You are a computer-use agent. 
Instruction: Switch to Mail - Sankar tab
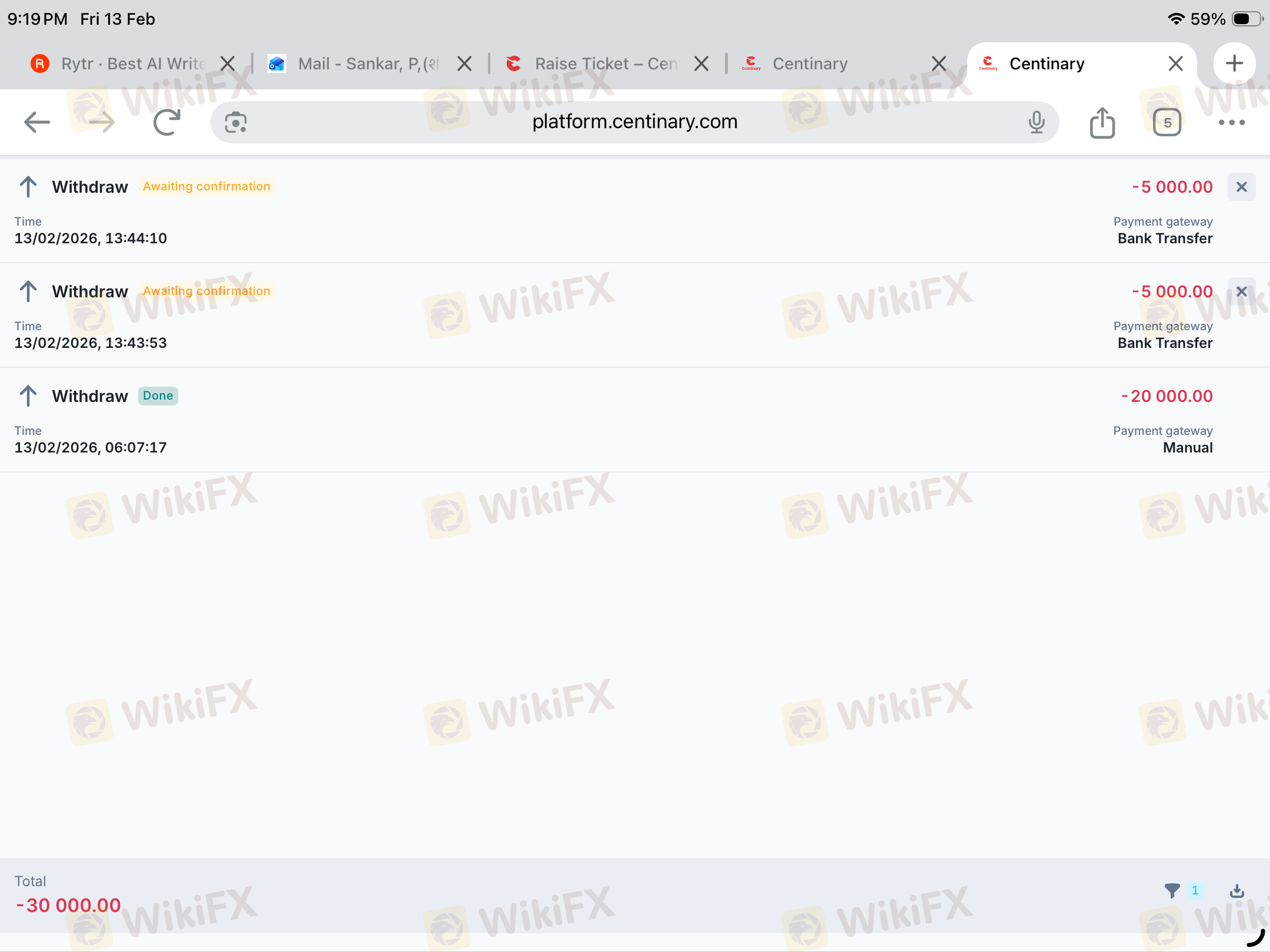tap(367, 63)
